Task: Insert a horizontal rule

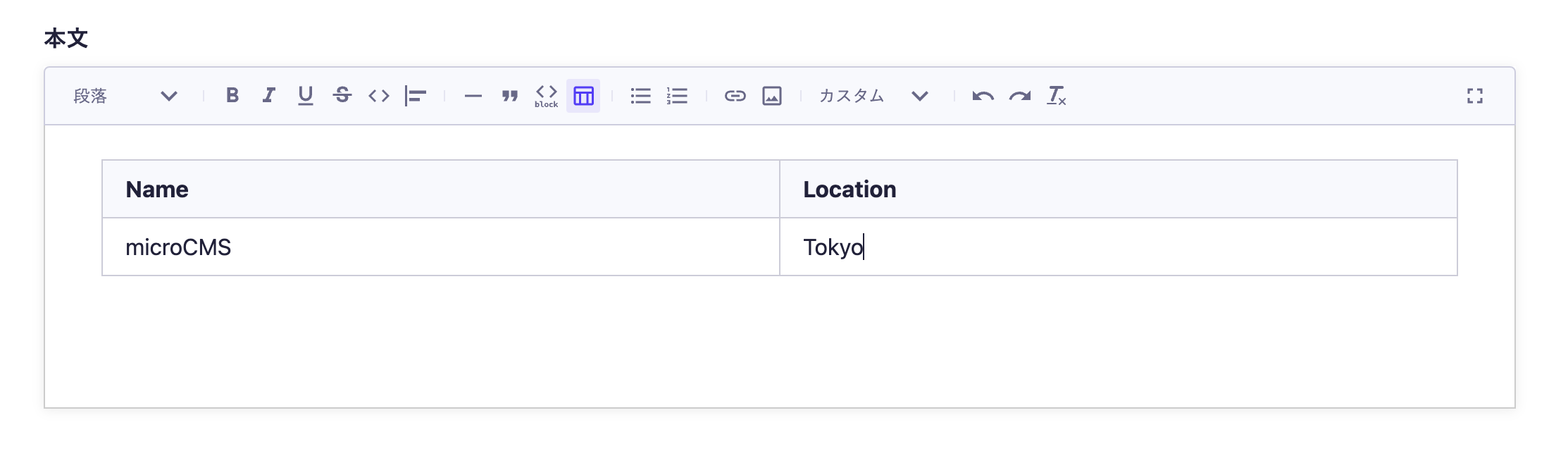Action: coord(473,96)
